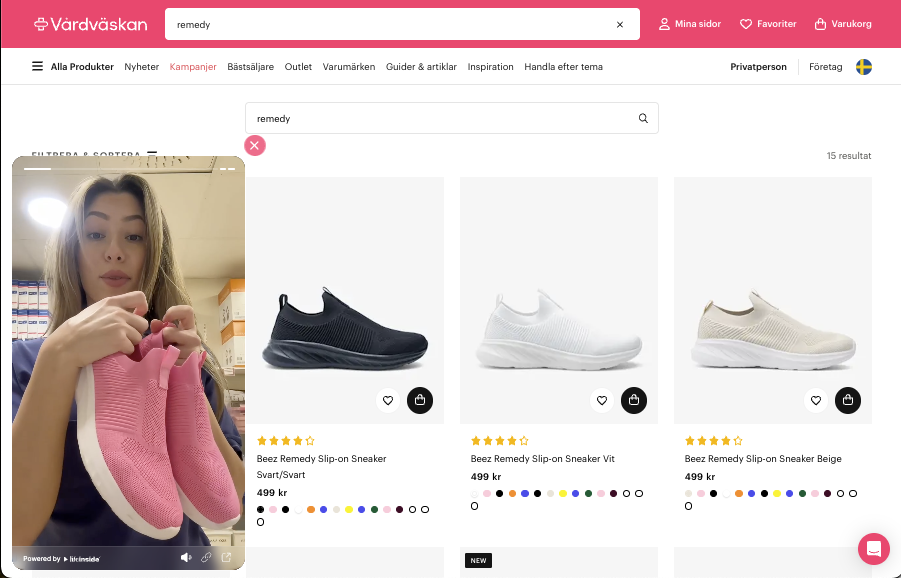Clear the top search field with X
Image resolution: width=901 pixels, height=578 pixels.
(619, 25)
